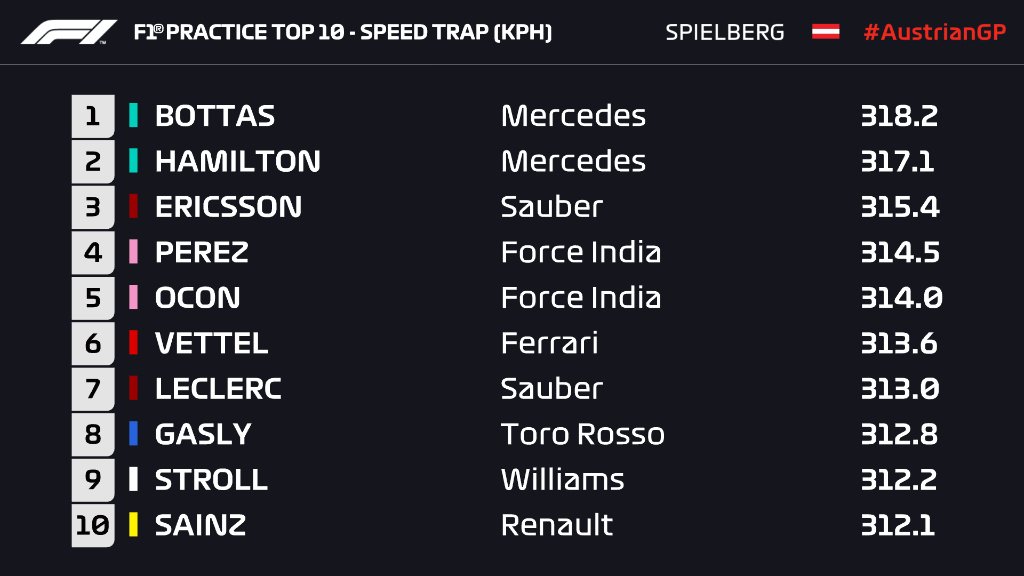Screen dimensions: 1024x576
Task: Click the Austrian flag icon
Action: tap(825, 31)
